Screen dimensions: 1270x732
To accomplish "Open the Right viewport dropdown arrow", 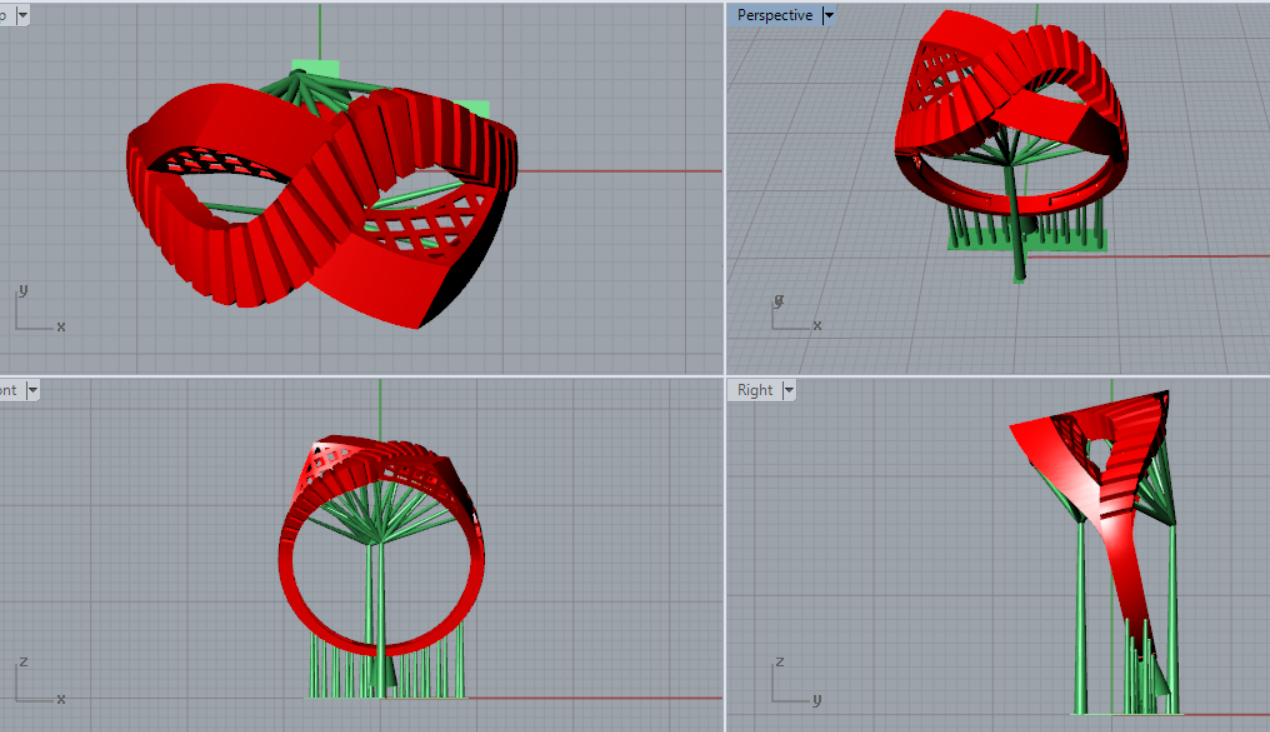I will tap(789, 390).
